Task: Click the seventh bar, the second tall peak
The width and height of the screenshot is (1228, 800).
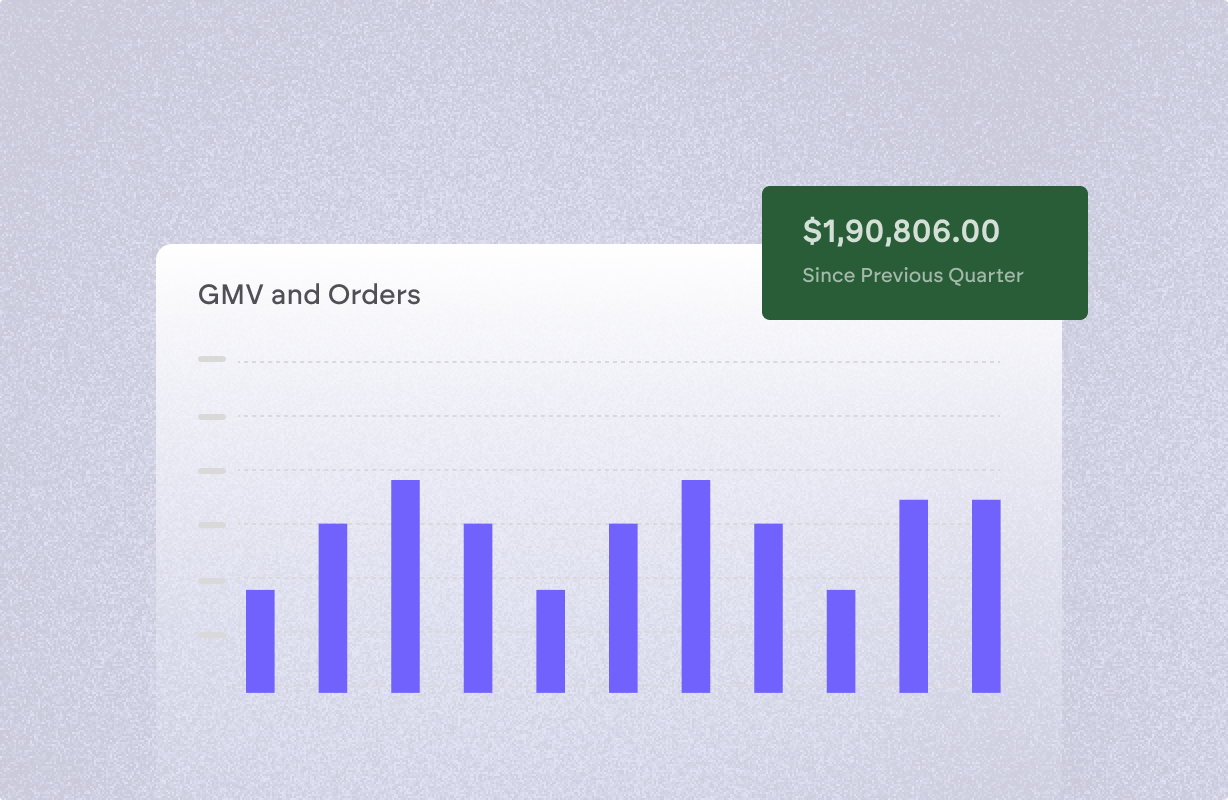Action: (696, 586)
